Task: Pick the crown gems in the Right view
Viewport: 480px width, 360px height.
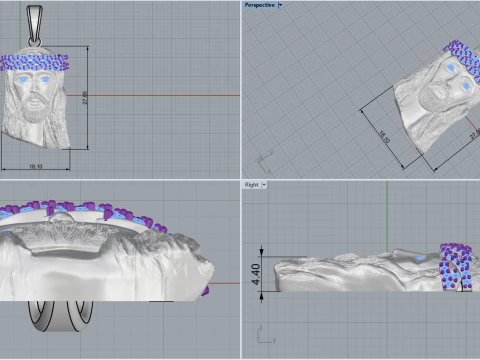Action: [456, 267]
